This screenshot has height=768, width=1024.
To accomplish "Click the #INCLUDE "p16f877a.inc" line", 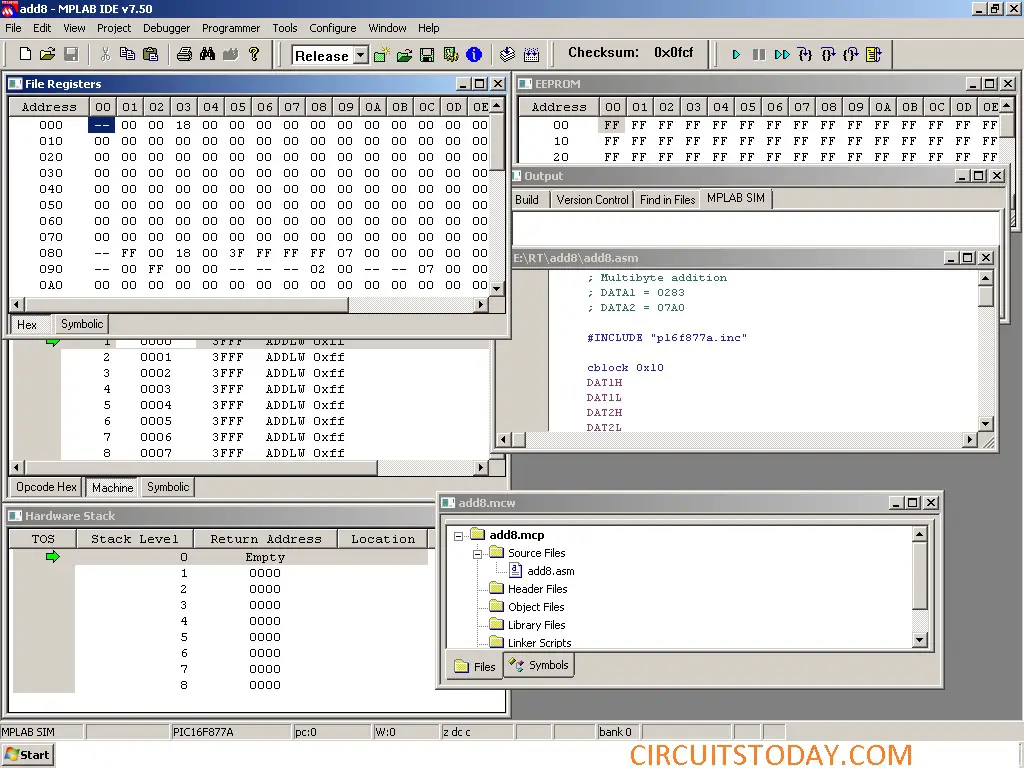I will (x=666, y=338).
